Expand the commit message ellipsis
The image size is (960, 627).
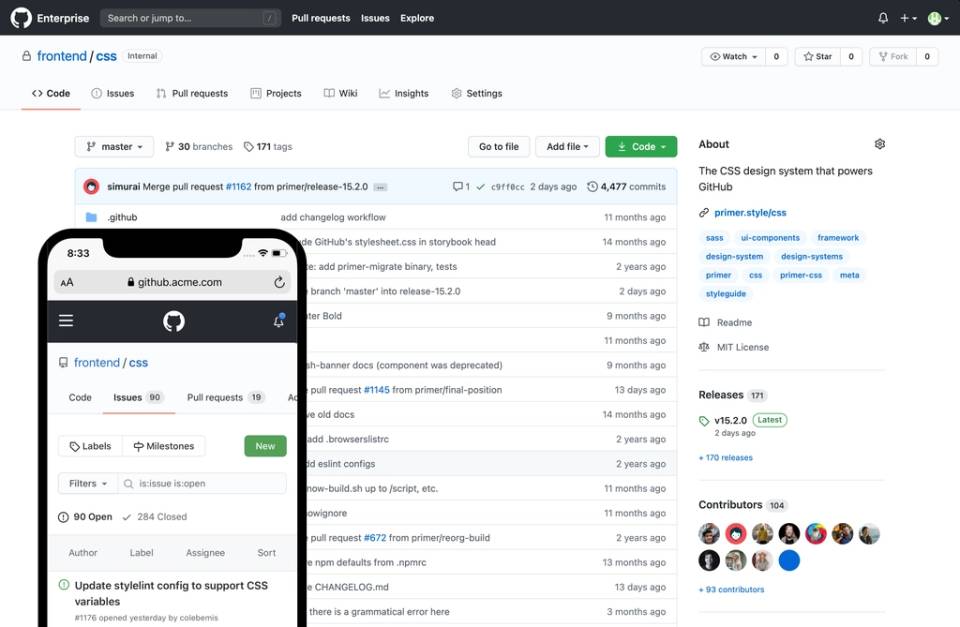(x=380, y=187)
